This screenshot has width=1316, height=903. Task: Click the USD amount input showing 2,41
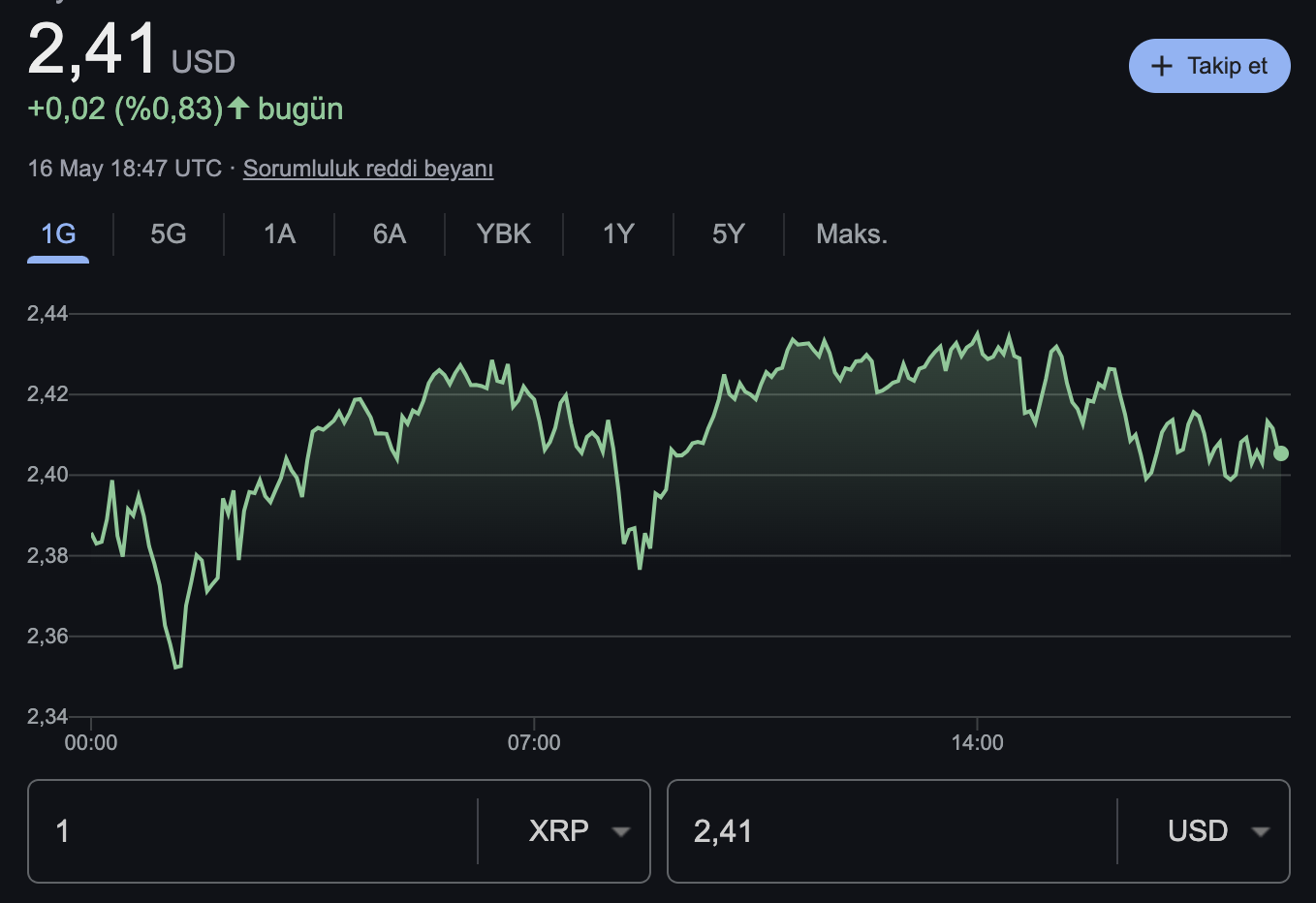pyautogui.click(x=893, y=831)
